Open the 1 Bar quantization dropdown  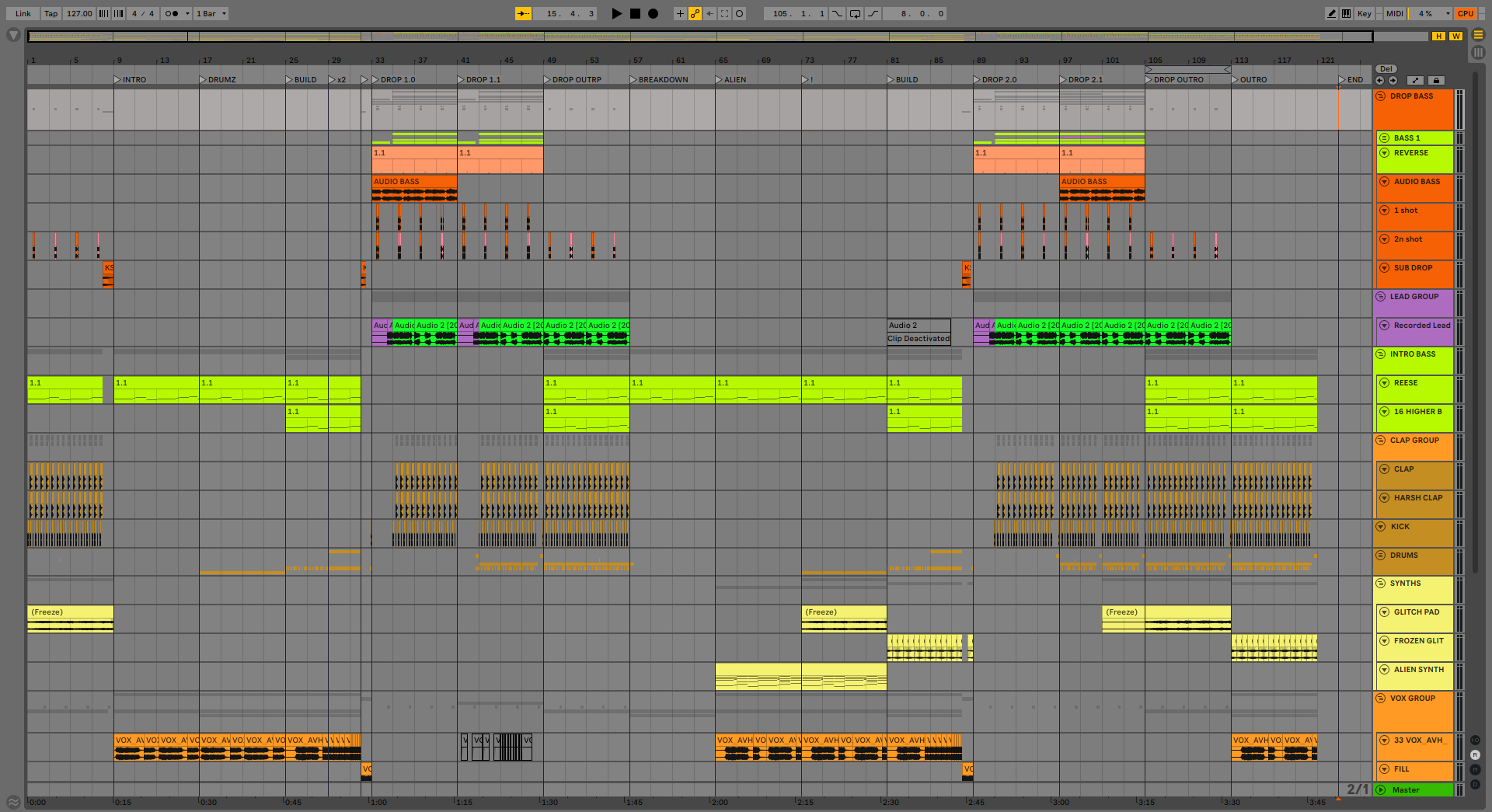point(211,13)
